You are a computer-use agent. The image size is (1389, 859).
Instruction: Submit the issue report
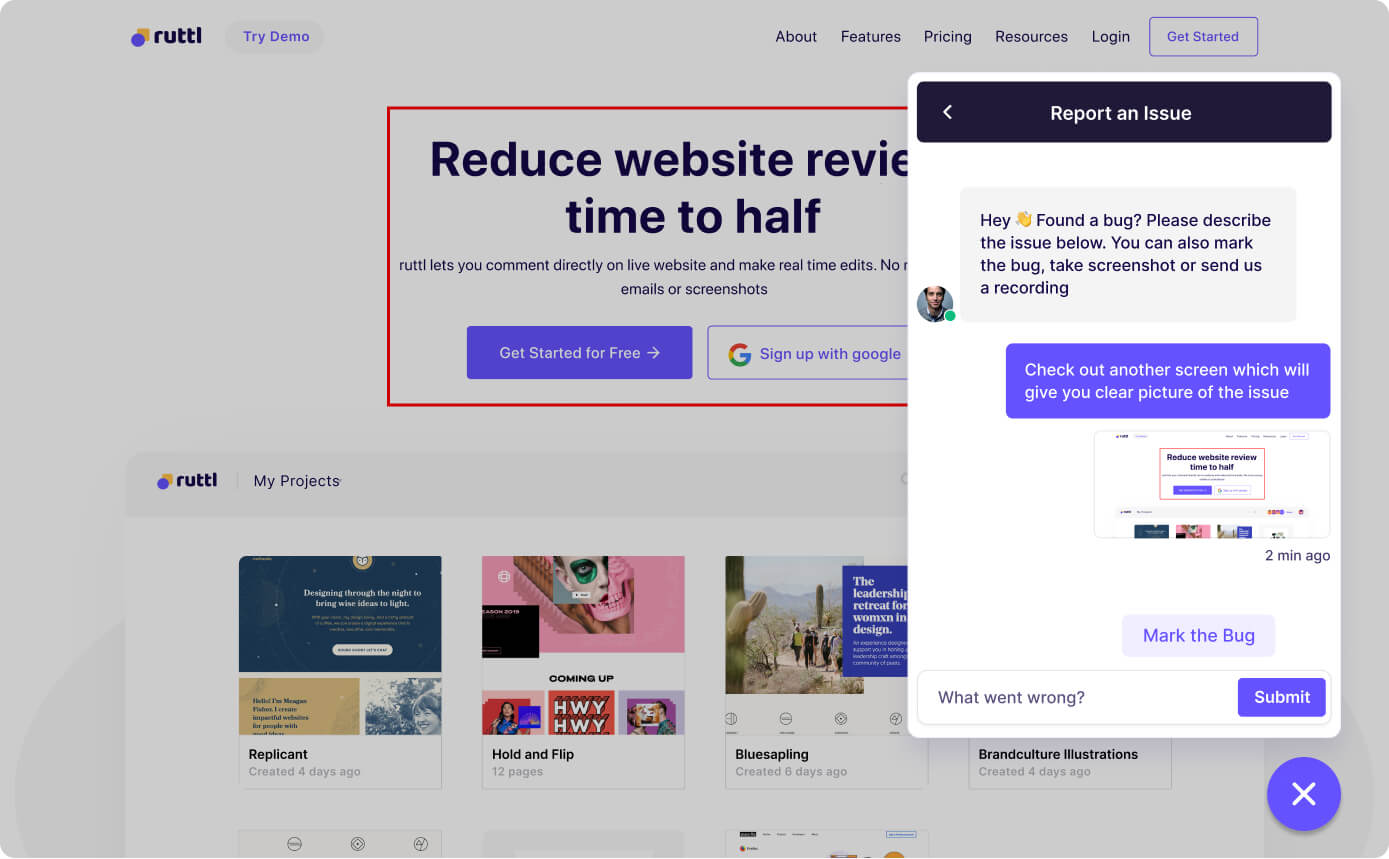coord(1282,697)
